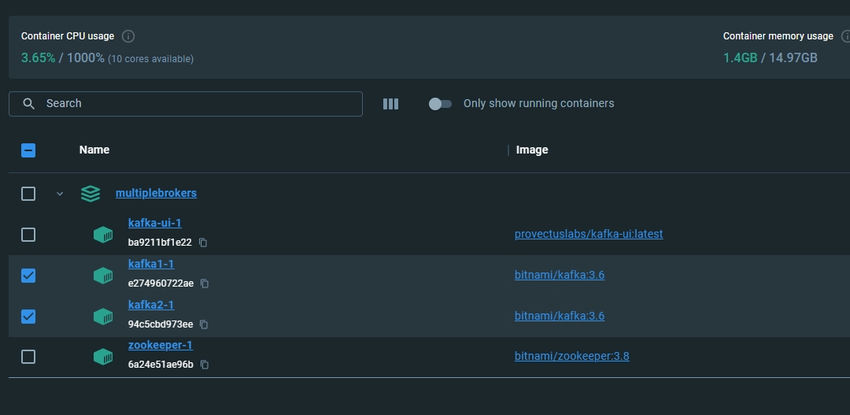This screenshot has width=850, height=415.
Task: Click the kafka-ui-1 container icon
Action: [x=103, y=235]
